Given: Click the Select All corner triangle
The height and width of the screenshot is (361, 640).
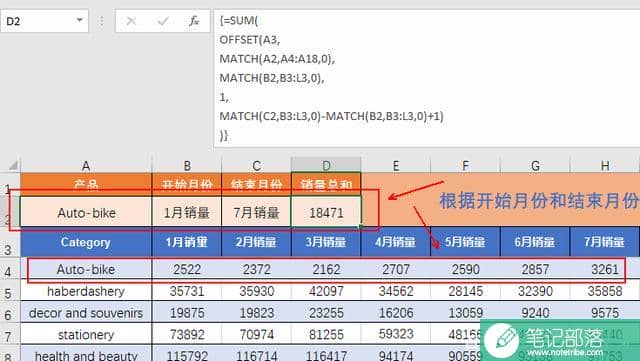Looking at the screenshot, I should [x=13, y=165].
